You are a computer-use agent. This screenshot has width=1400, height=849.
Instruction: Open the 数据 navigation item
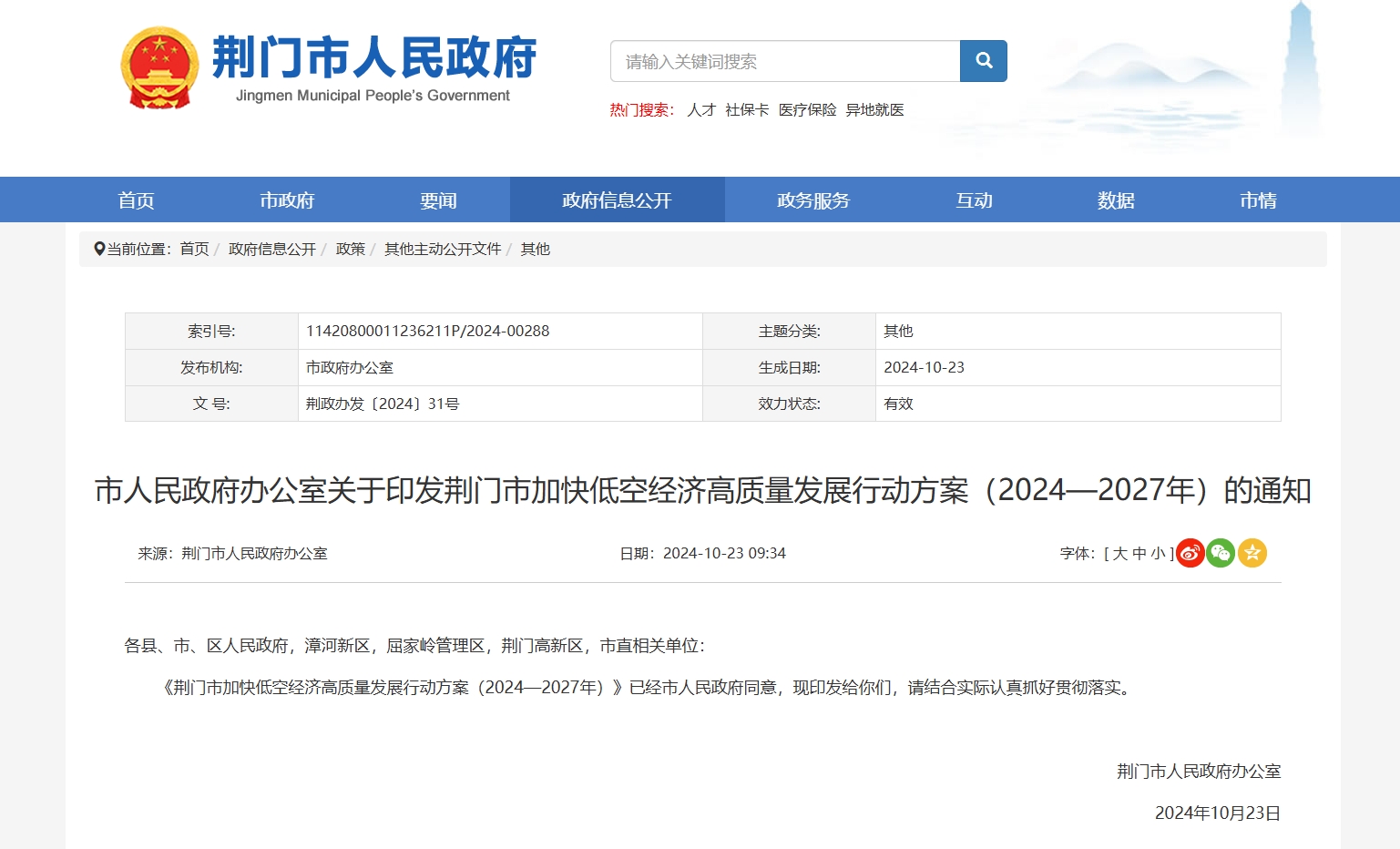(x=1116, y=200)
